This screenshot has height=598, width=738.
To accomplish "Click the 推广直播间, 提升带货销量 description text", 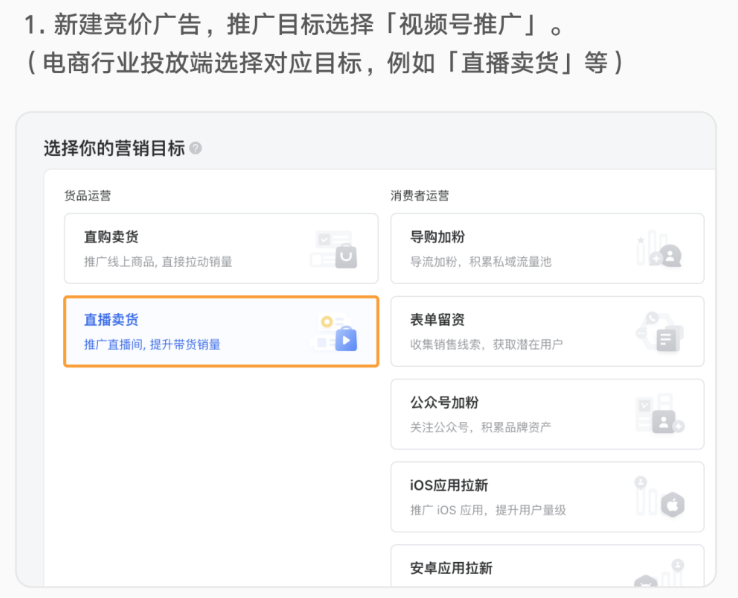I will tap(152, 344).
